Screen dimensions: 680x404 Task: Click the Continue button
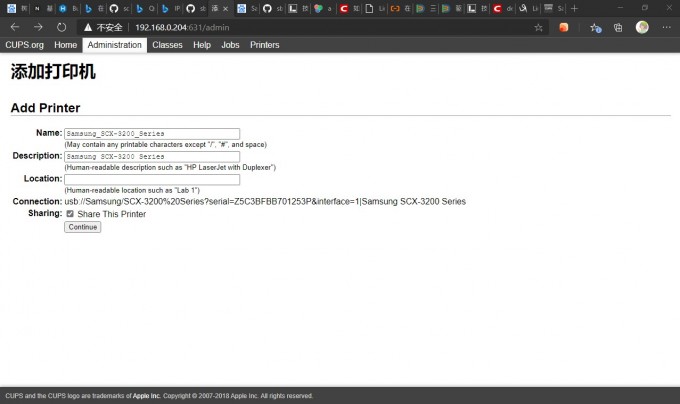(82, 227)
